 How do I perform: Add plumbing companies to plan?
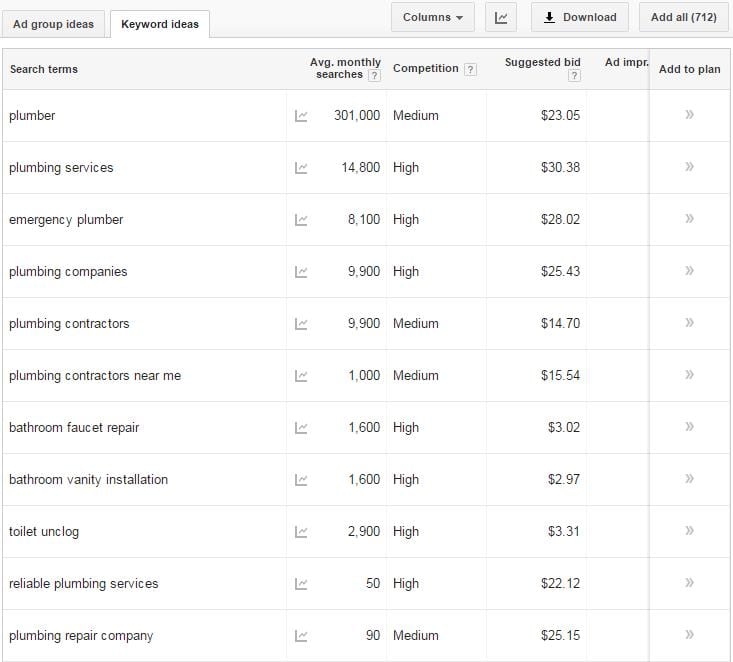tap(689, 270)
